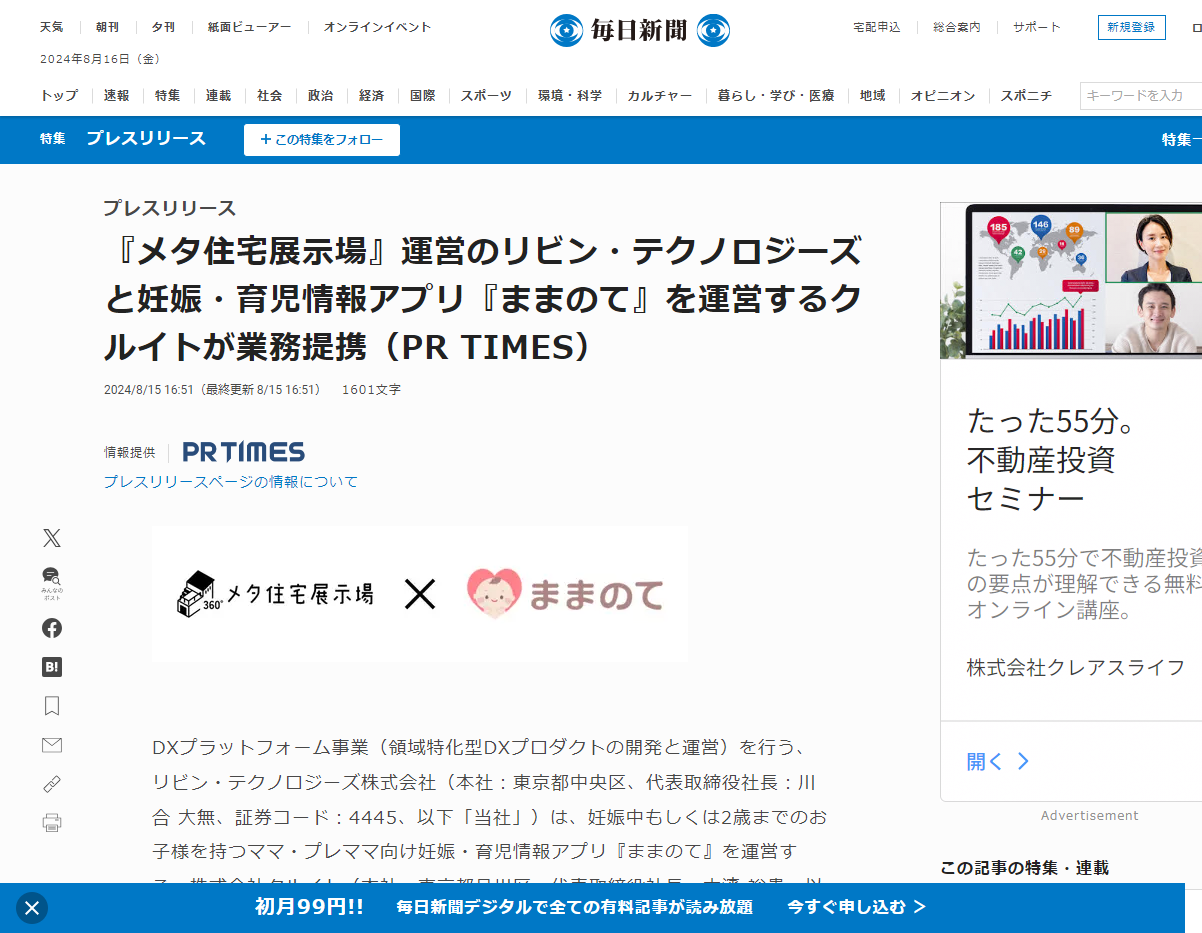
Task: Open the 天気 link in the top bar
Action: pos(52,27)
